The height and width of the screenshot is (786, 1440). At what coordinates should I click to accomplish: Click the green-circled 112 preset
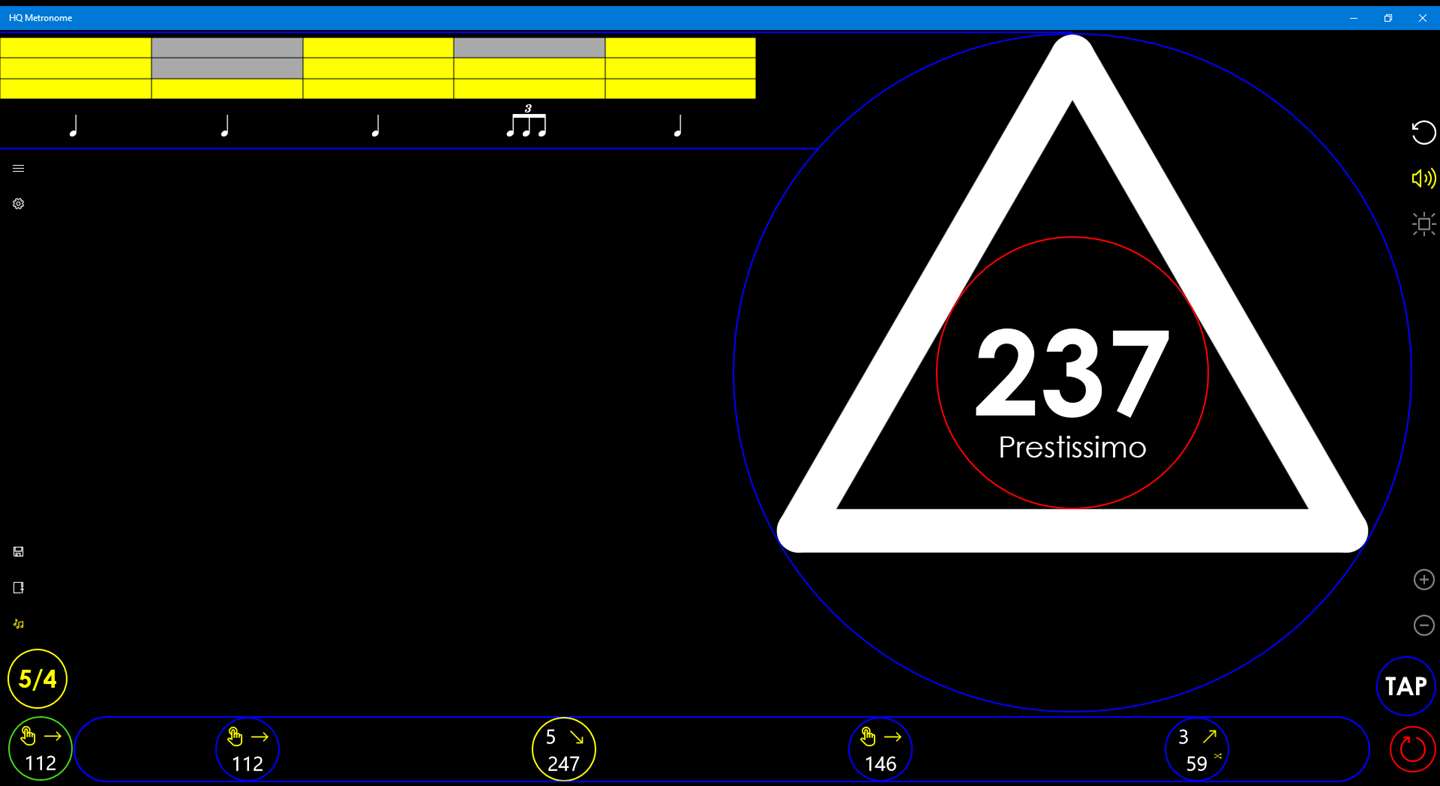pyautogui.click(x=40, y=749)
